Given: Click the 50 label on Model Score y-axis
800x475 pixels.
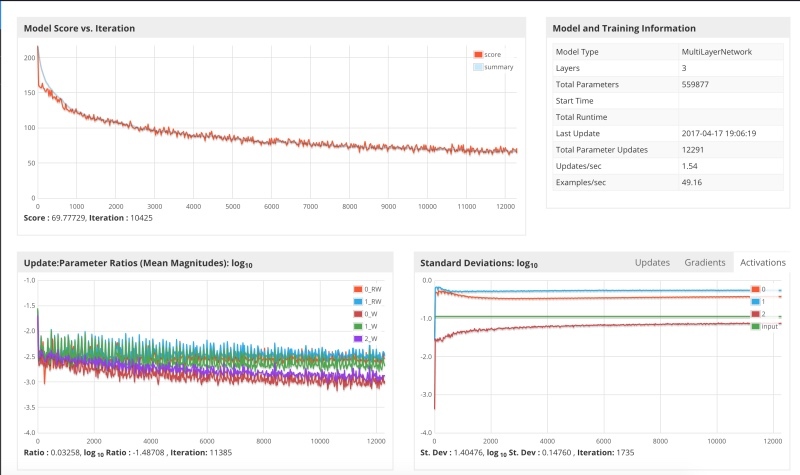Looking at the screenshot, I should coord(31,163).
